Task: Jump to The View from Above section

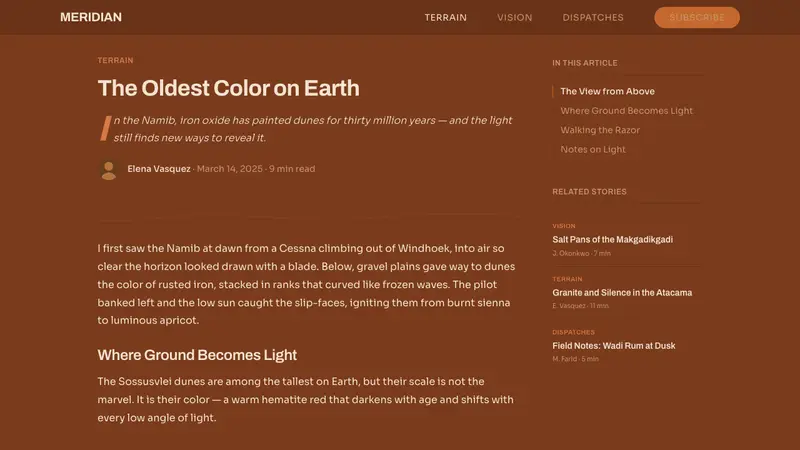Action: 607,91
